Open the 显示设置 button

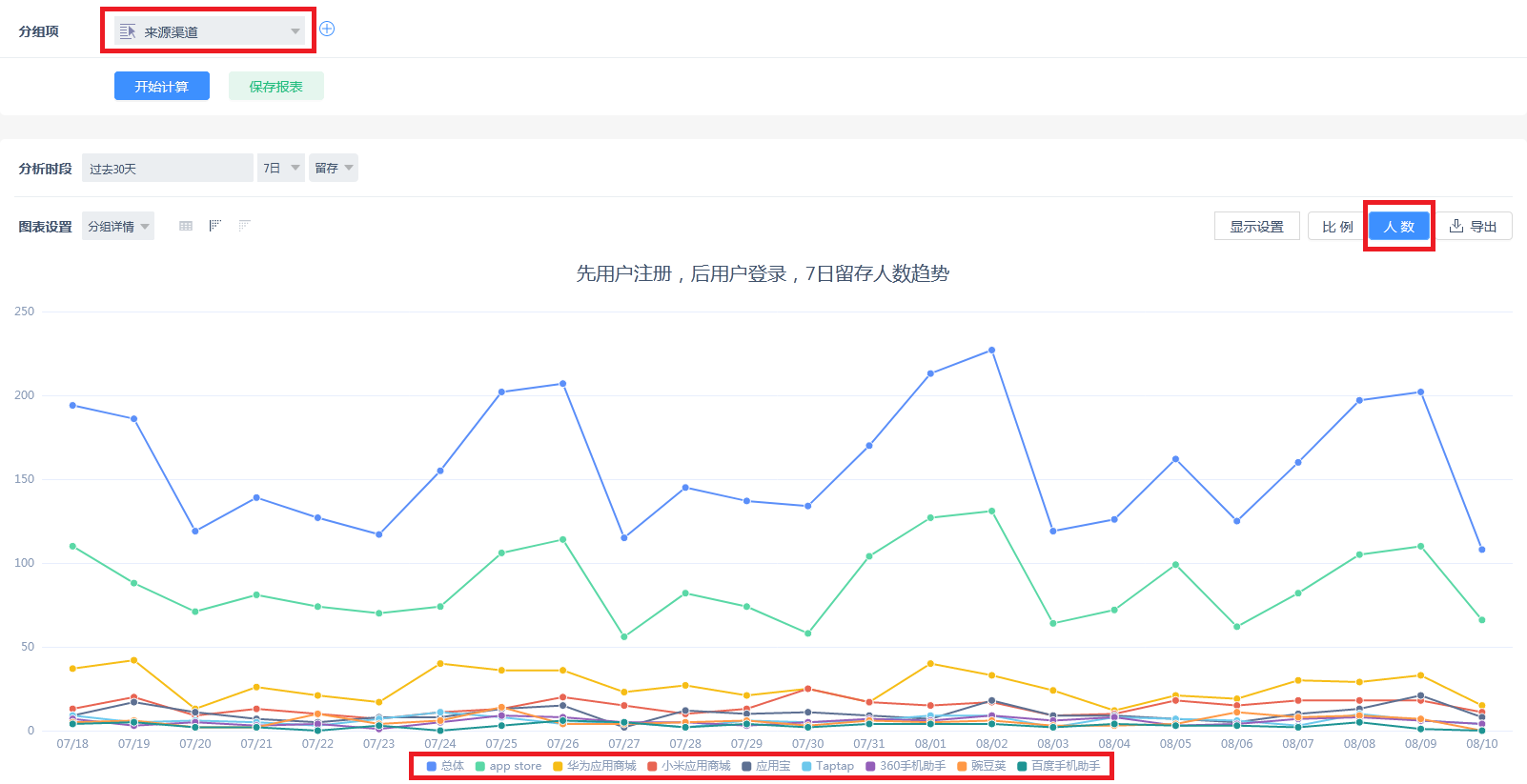point(1256,226)
